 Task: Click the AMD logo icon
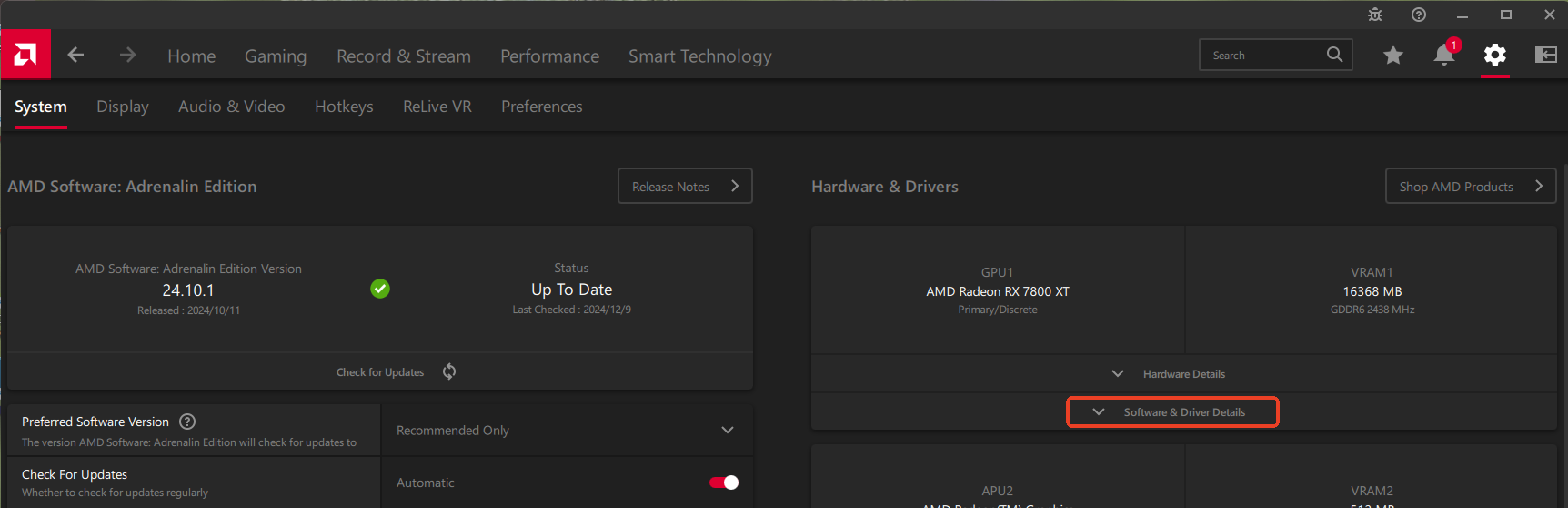coord(25,55)
